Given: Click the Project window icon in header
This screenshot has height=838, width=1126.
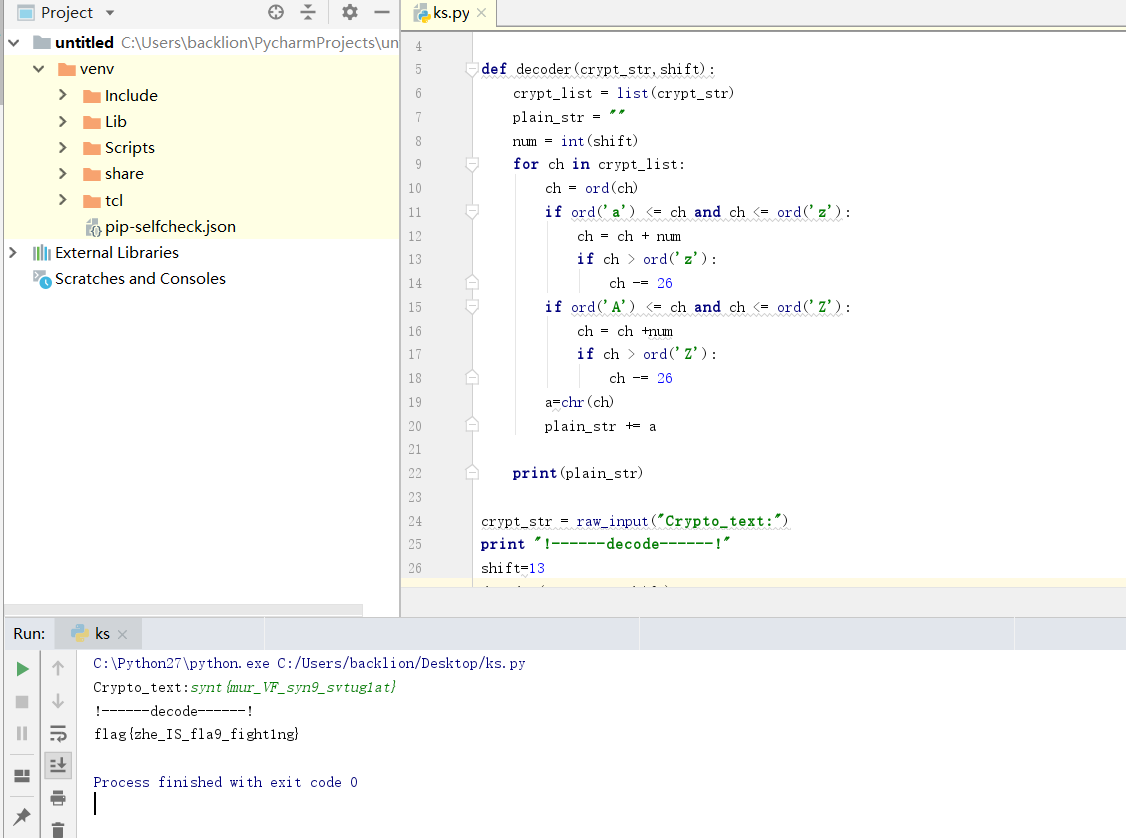Looking at the screenshot, I should pyautogui.click(x=26, y=13).
